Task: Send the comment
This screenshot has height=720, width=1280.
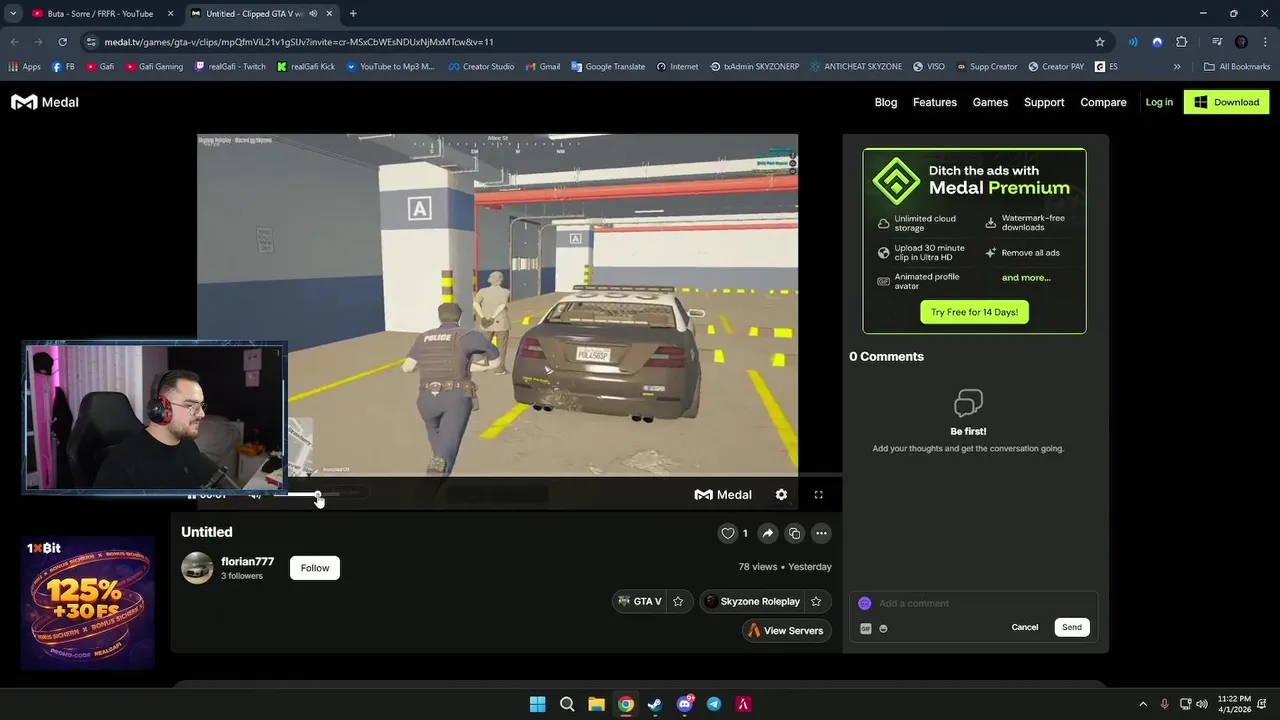Action: [1072, 627]
